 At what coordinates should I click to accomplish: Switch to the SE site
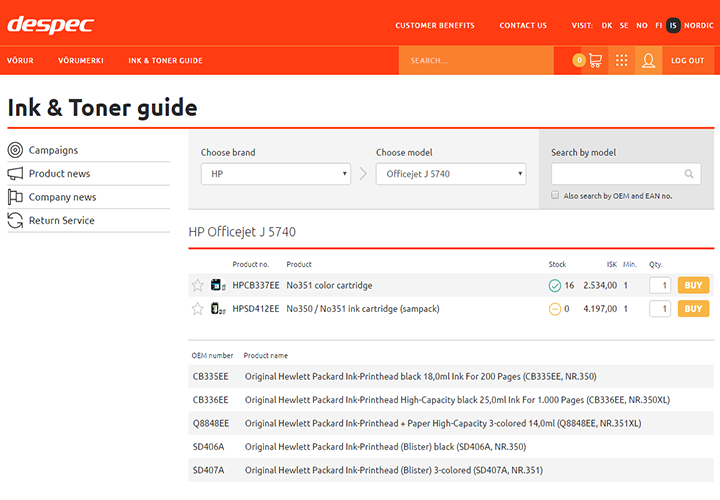pyautogui.click(x=624, y=26)
